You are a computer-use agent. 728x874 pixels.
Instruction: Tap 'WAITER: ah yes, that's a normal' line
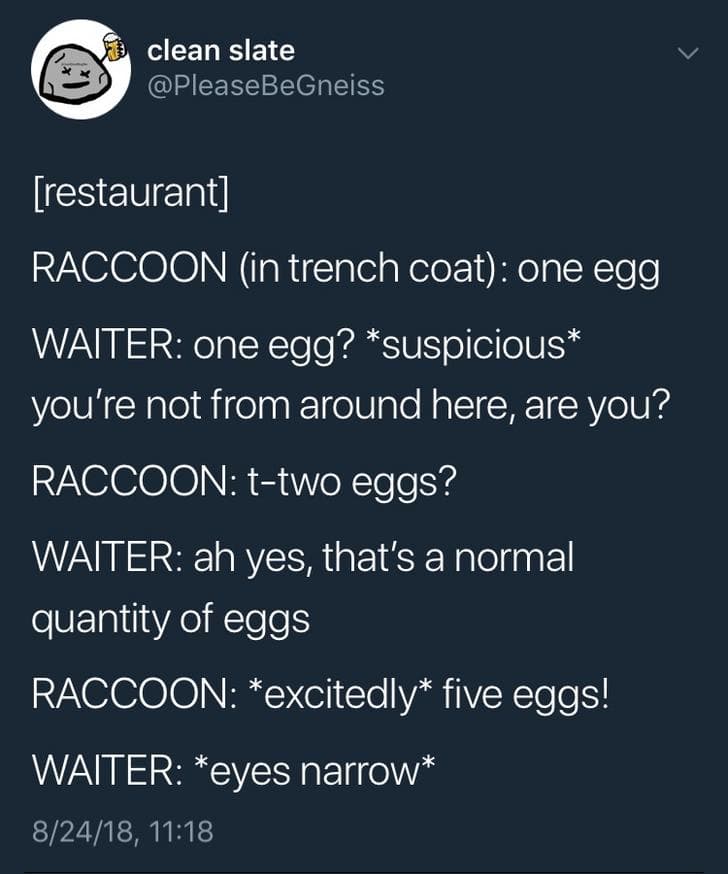pos(303,557)
